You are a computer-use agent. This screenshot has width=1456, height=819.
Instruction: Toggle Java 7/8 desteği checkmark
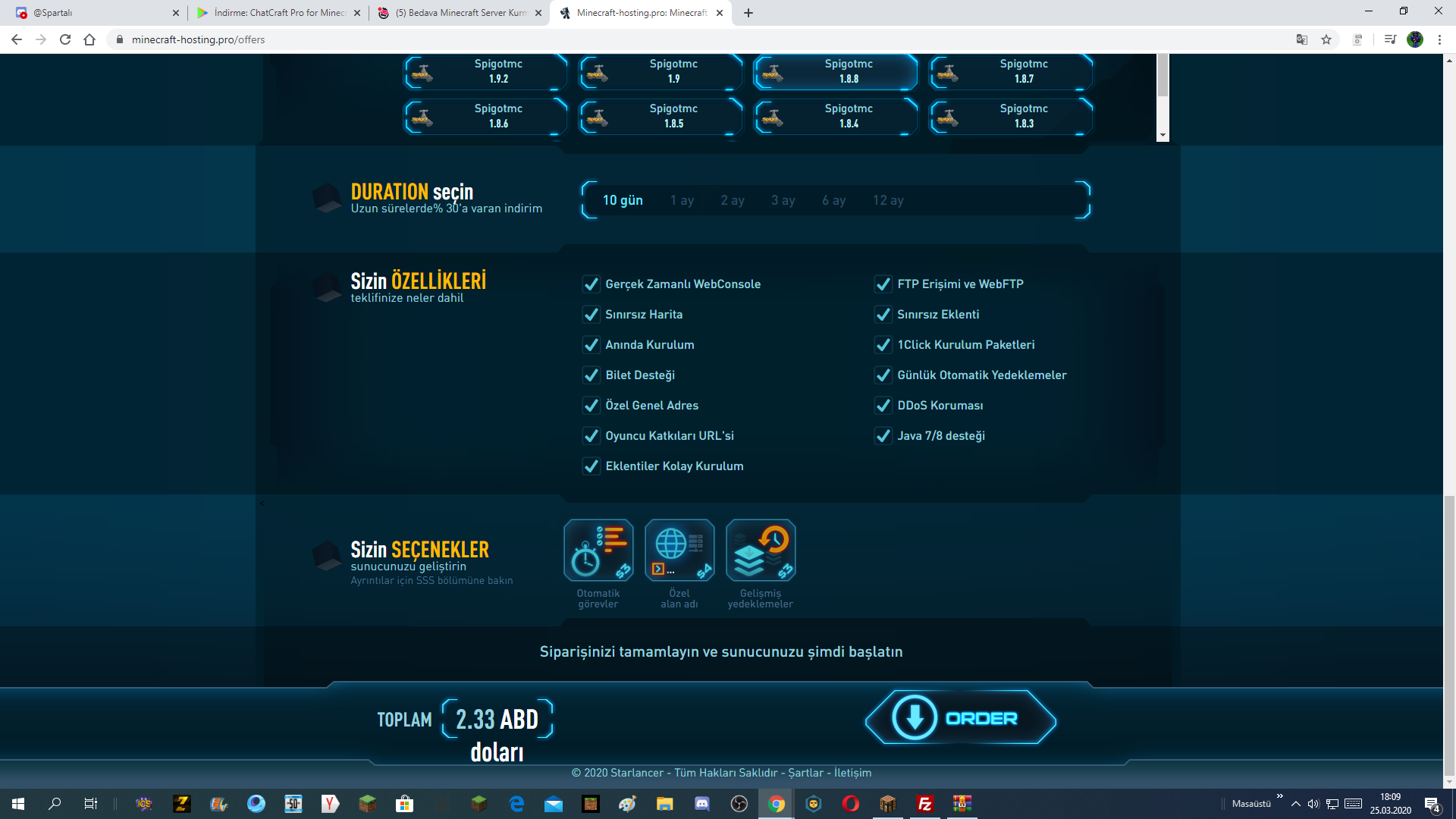[x=883, y=436]
